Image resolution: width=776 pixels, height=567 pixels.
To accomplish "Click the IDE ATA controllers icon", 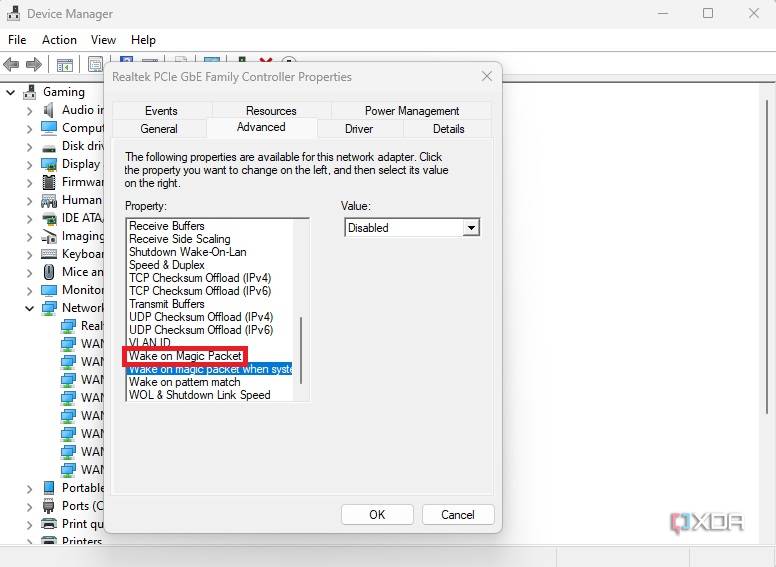I will point(49,219).
